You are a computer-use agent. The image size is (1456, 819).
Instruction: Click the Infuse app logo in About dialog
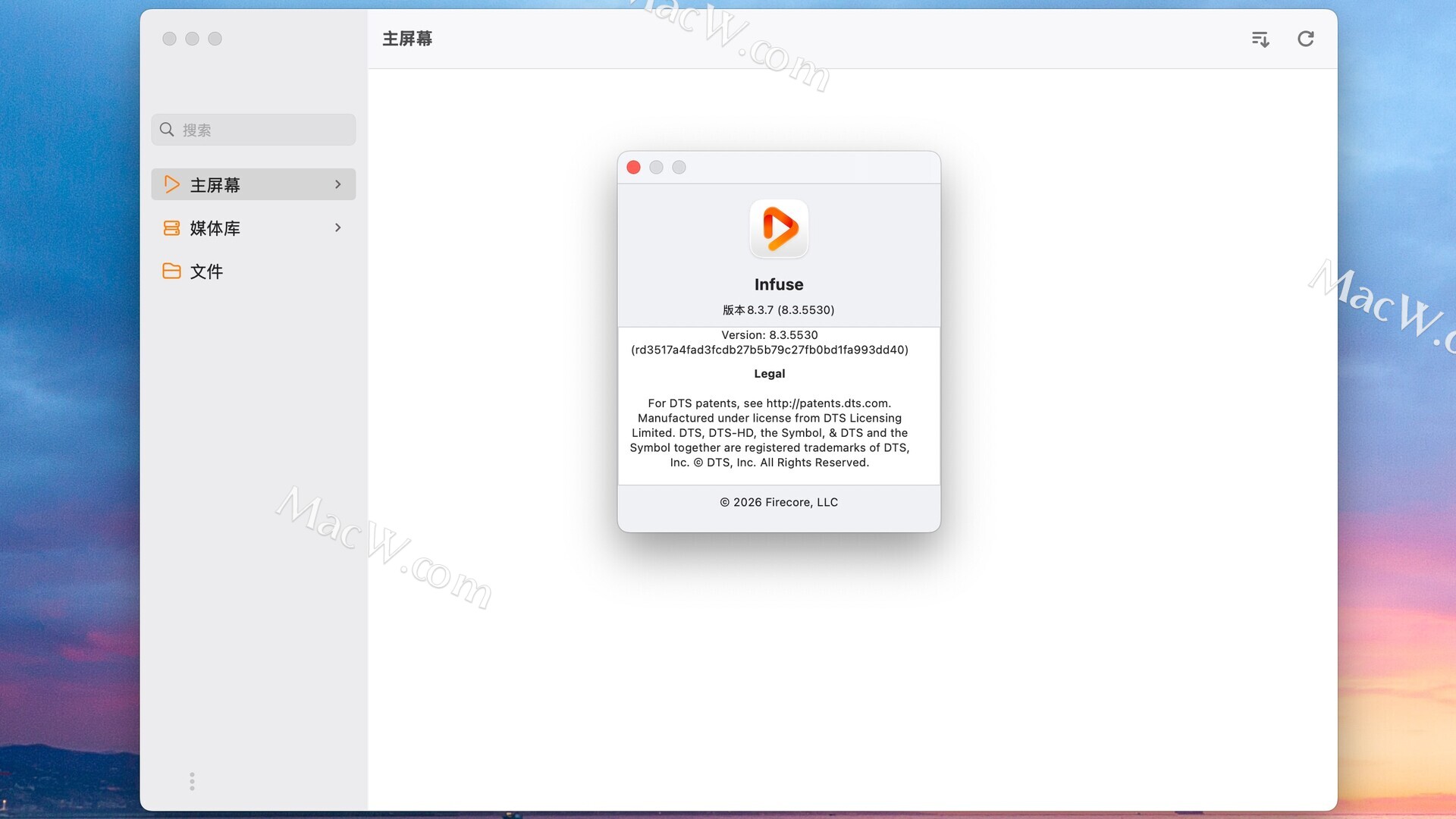coord(779,228)
